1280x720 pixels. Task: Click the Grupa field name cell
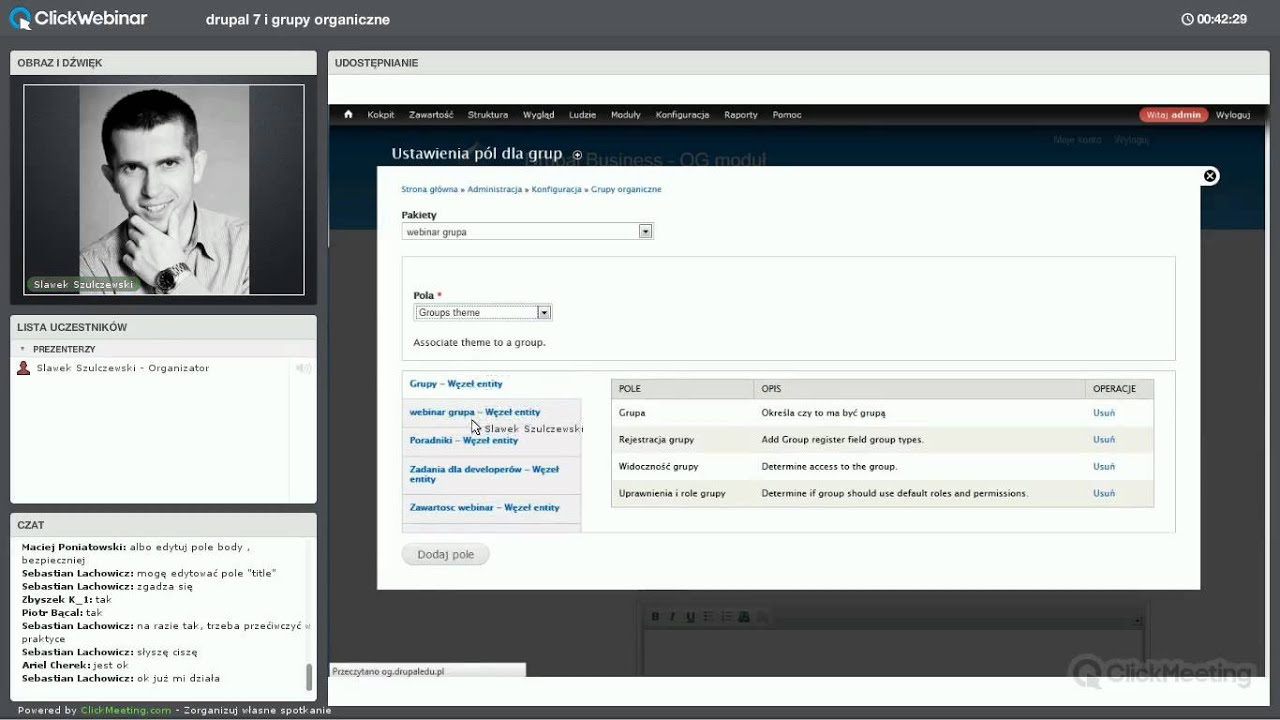pos(682,413)
